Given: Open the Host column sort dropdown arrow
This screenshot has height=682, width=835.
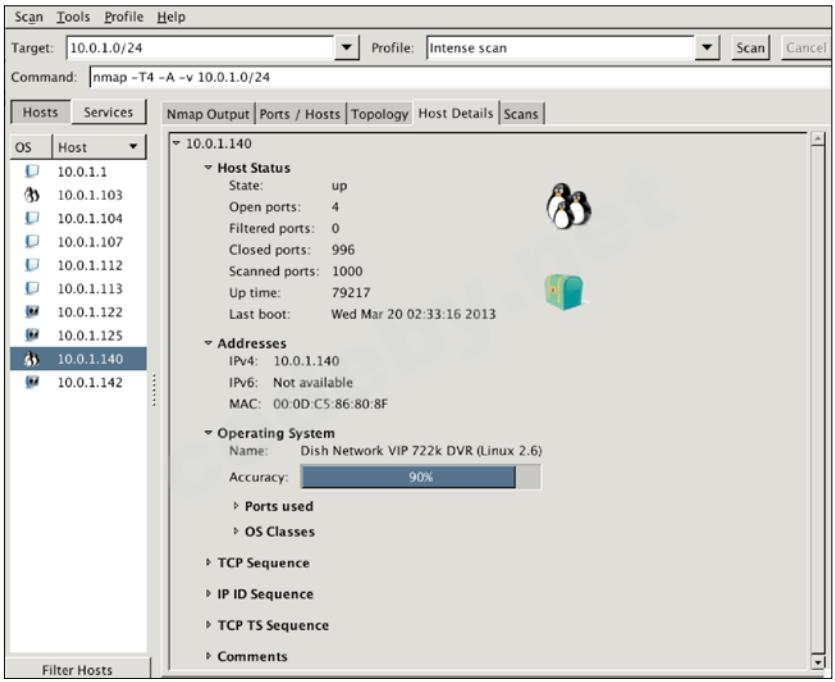Looking at the screenshot, I should (x=133, y=147).
